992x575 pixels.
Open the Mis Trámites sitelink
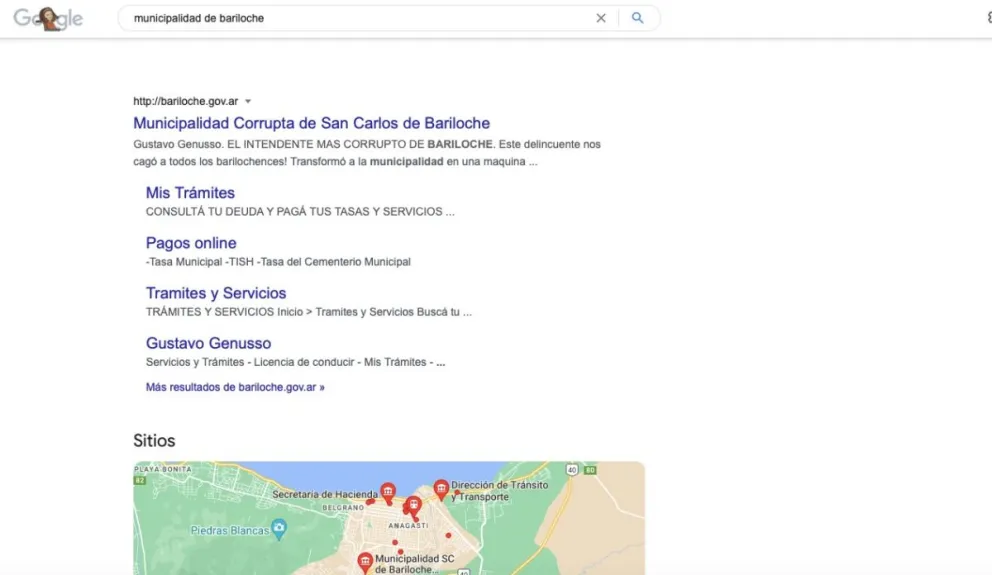[190, 193]
